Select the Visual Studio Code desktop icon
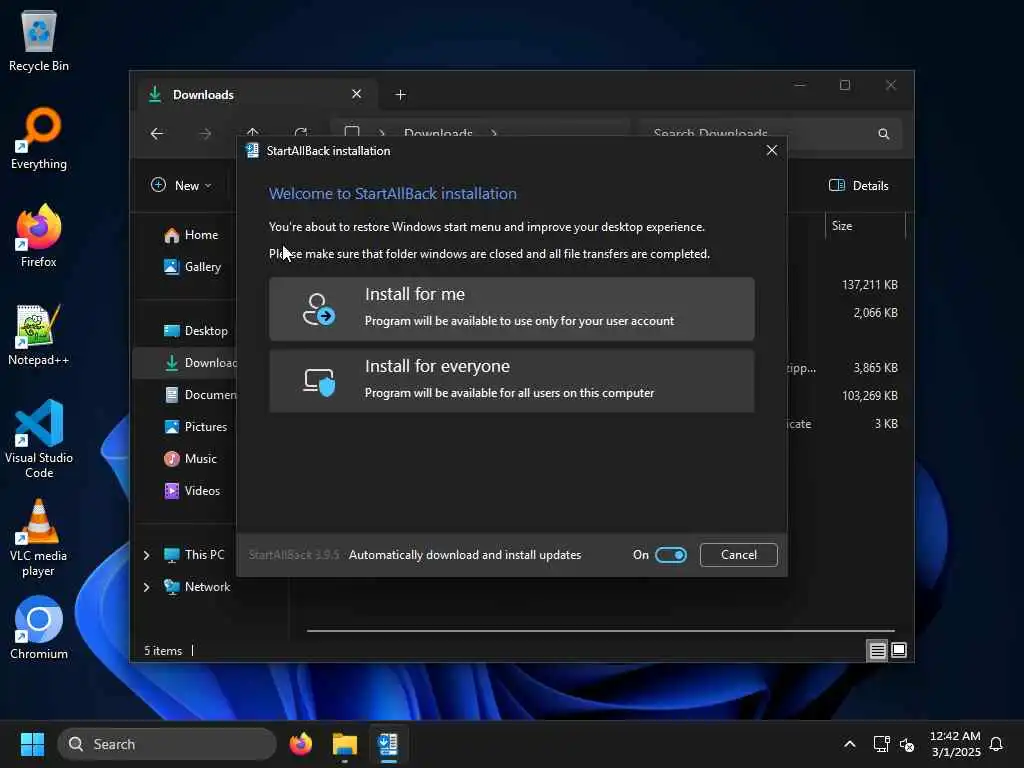This screenshot has height=768, width=1024. (39, 439)
